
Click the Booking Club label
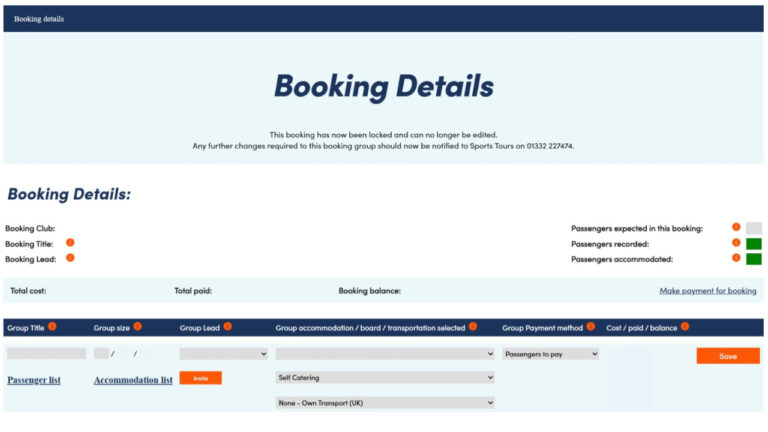tap(30, 228)
